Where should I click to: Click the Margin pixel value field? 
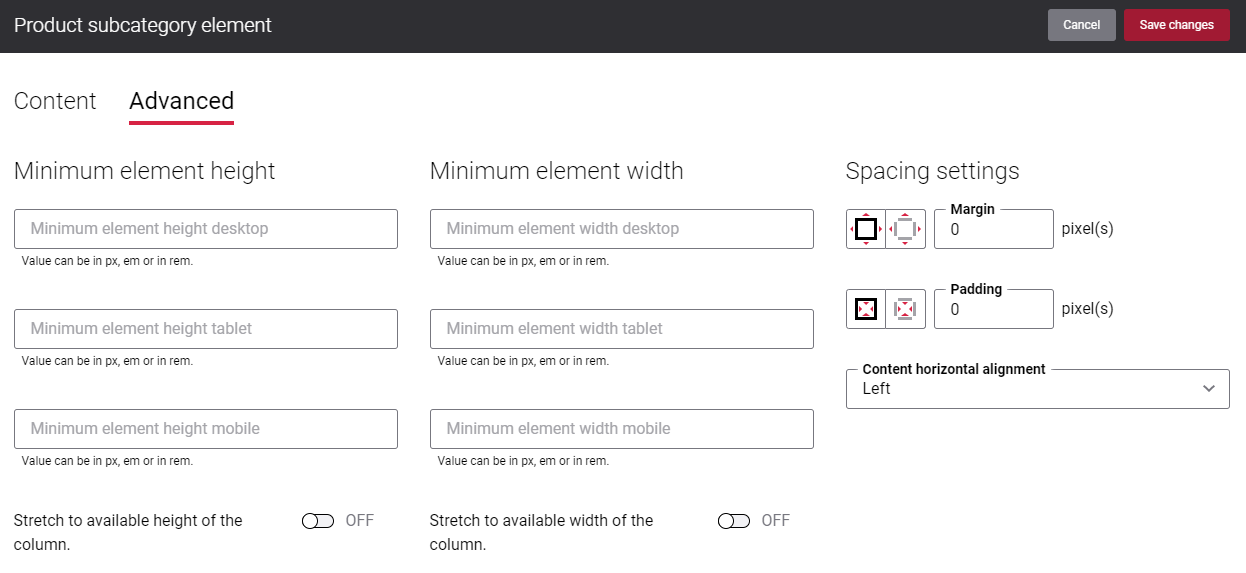coord(994,229)
